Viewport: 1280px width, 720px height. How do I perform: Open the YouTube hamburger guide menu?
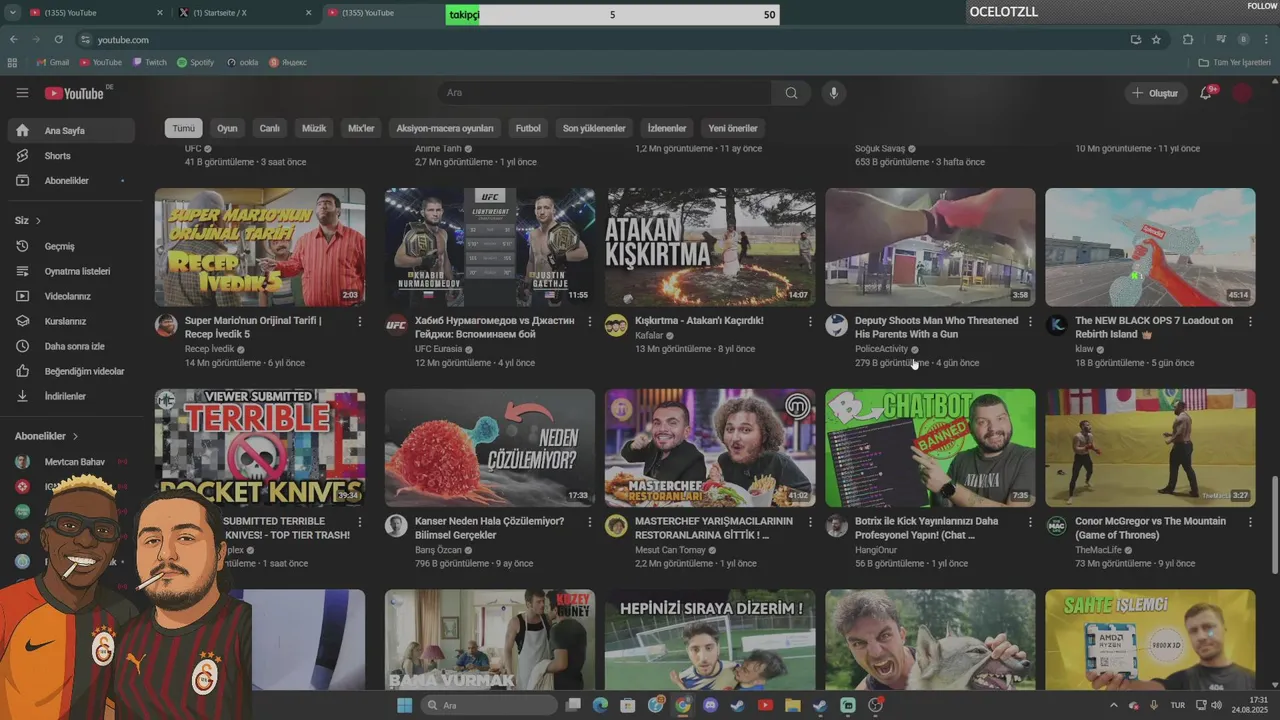pyautogui.click(x=22, y=93)
